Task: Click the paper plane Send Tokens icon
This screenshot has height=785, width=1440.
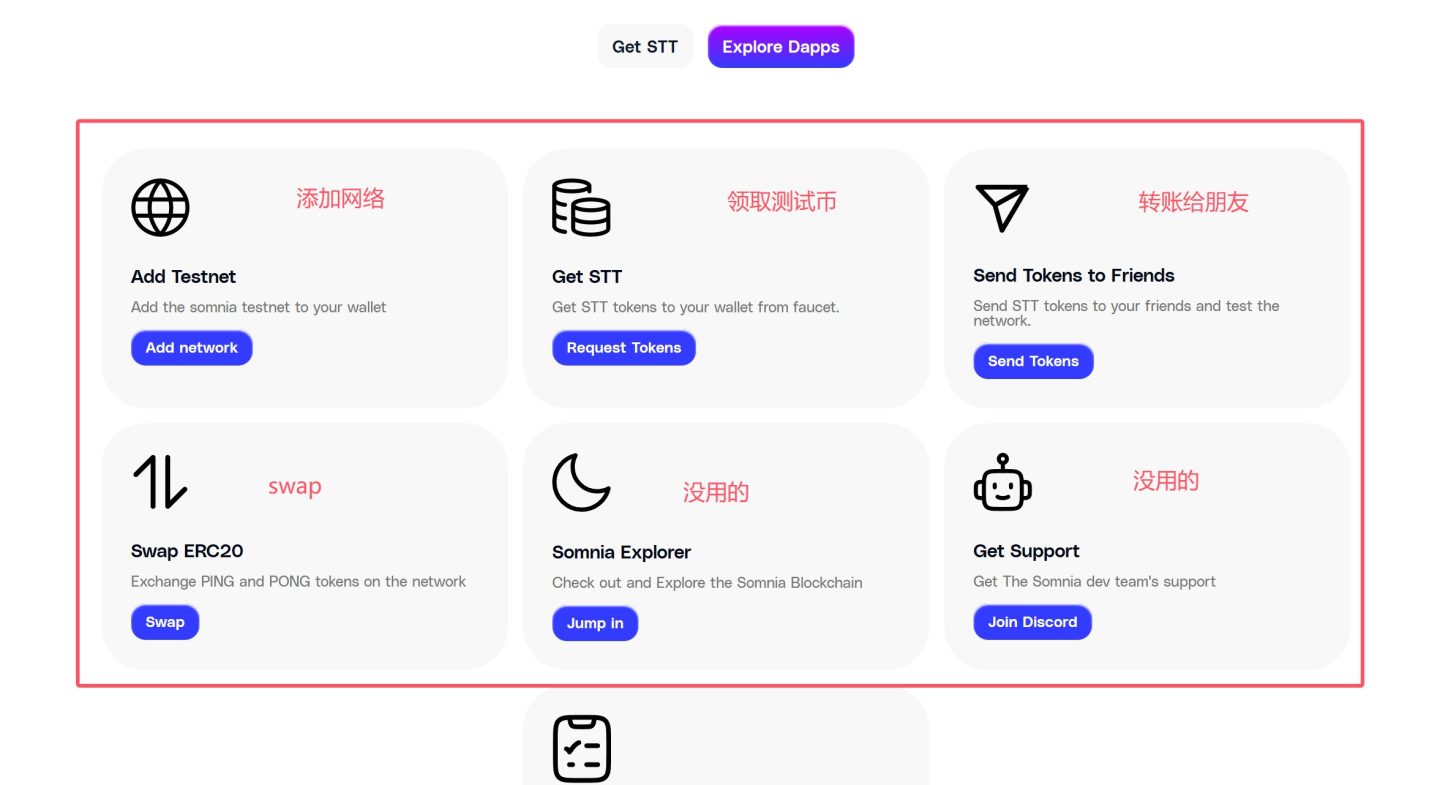Action: (1001, 208)
